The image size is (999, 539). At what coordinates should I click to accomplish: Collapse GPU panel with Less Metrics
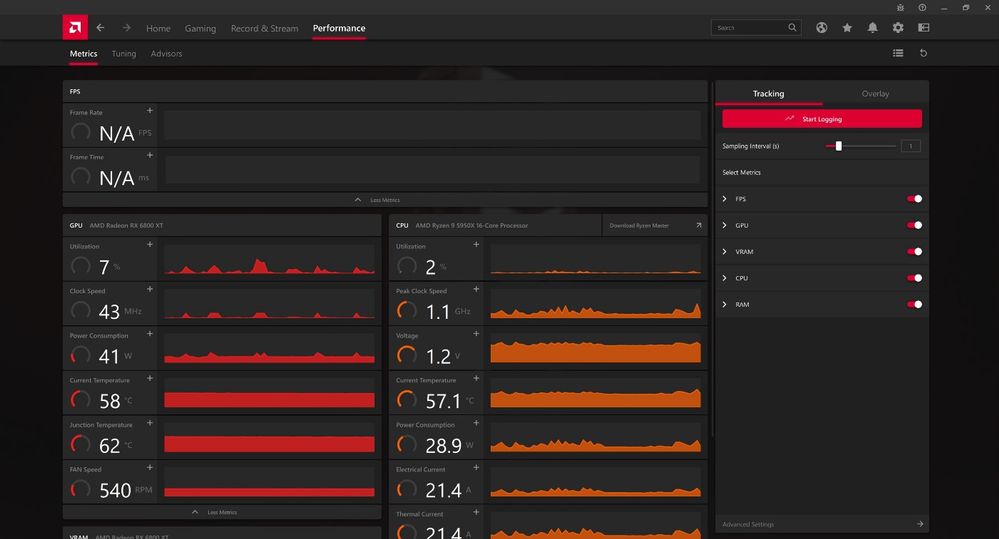pos(222,512)
